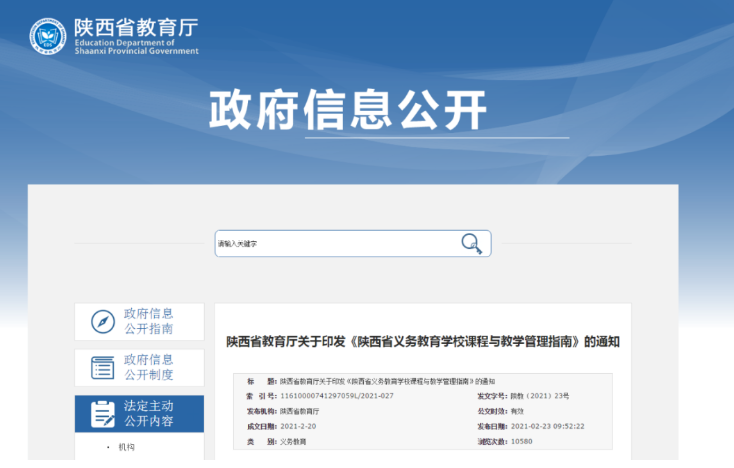Click the compass icon beside 政府信息公开指南
Image resolution: width=734 pixels, height=468 pixels.
tap(102, 322)
